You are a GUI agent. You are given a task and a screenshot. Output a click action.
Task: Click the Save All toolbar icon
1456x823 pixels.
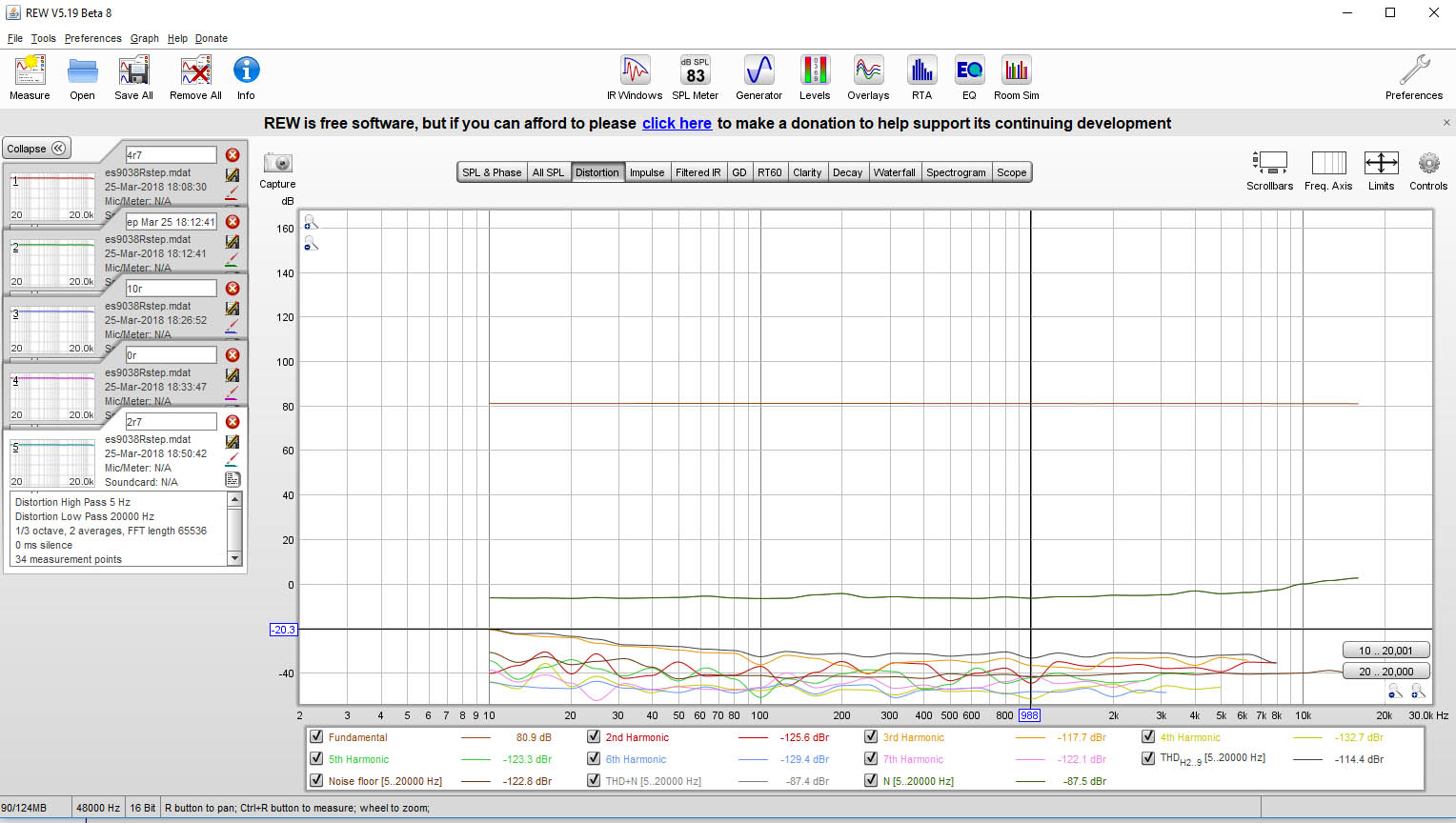pyautogui.click(x=133, y=70)
